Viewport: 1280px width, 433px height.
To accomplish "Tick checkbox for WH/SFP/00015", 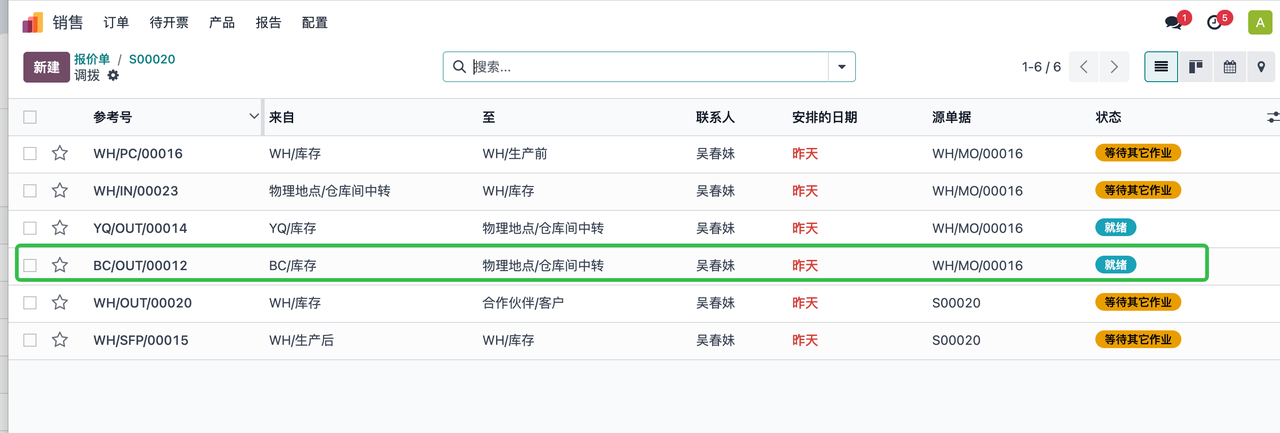I will pyautogui.click(x=30, y=340).
